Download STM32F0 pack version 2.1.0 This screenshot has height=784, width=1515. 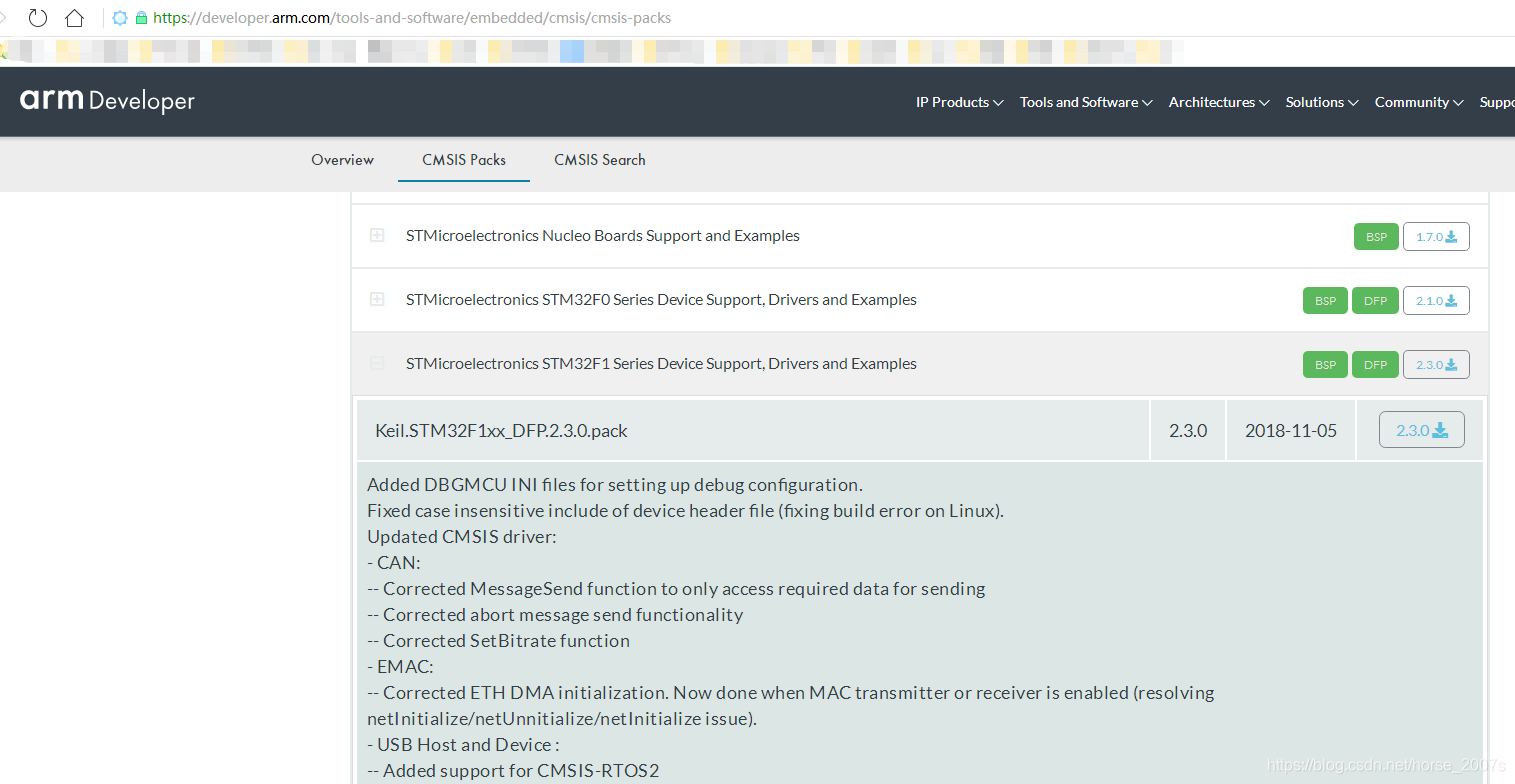pyautogui.click(x=1436, y=301)
